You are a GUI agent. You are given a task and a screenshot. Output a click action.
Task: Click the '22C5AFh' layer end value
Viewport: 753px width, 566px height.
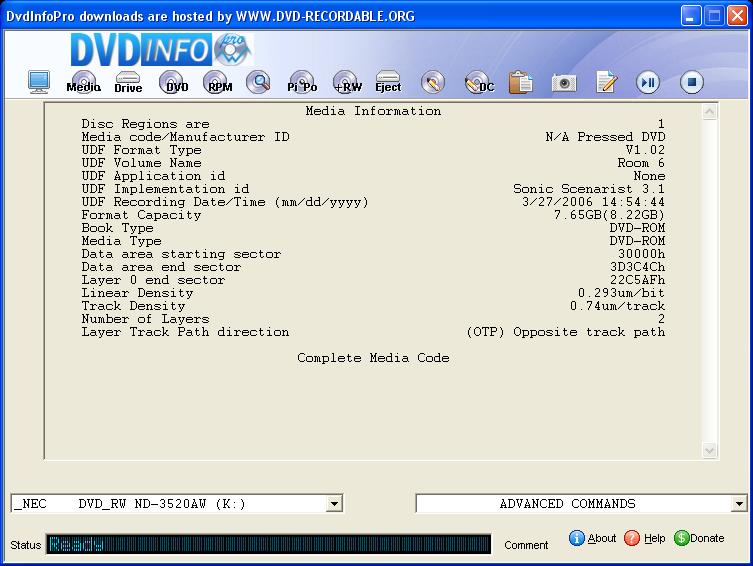(x=638, y=280)
